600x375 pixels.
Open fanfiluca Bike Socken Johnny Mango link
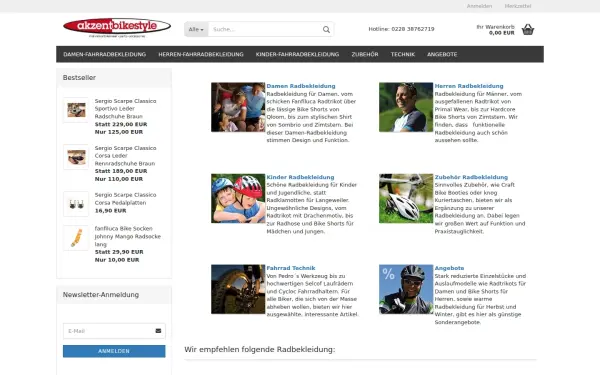click(128, 236)
